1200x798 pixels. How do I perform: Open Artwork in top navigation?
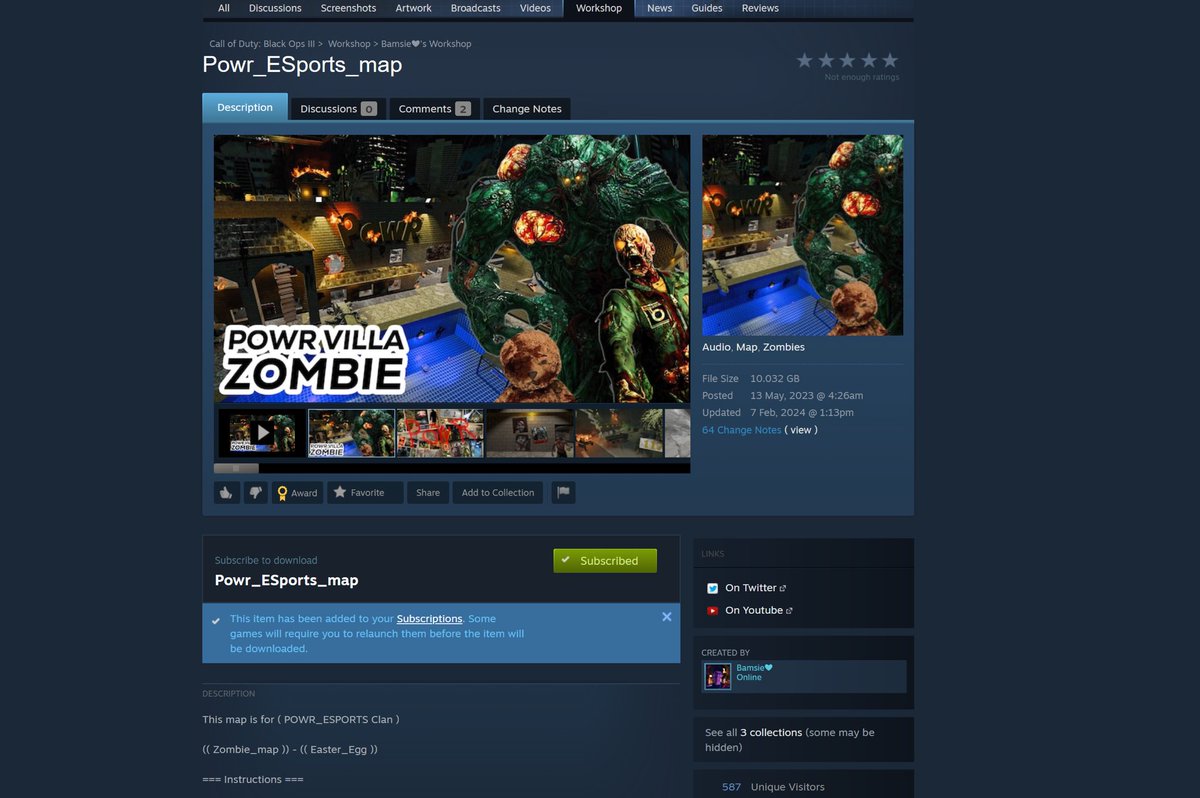413,8
